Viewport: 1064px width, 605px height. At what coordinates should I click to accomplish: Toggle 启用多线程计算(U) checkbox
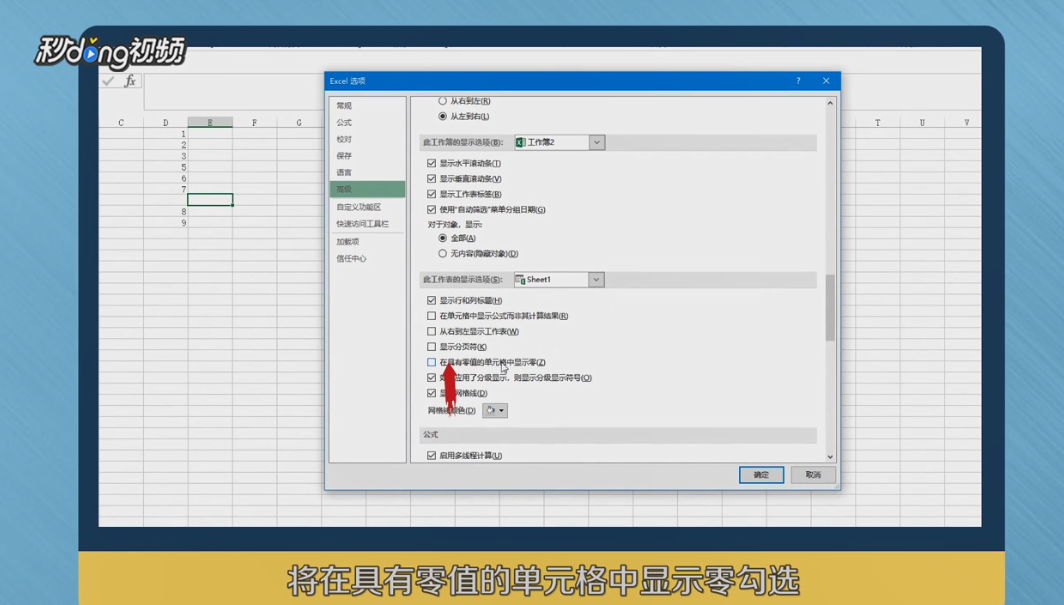432,456
